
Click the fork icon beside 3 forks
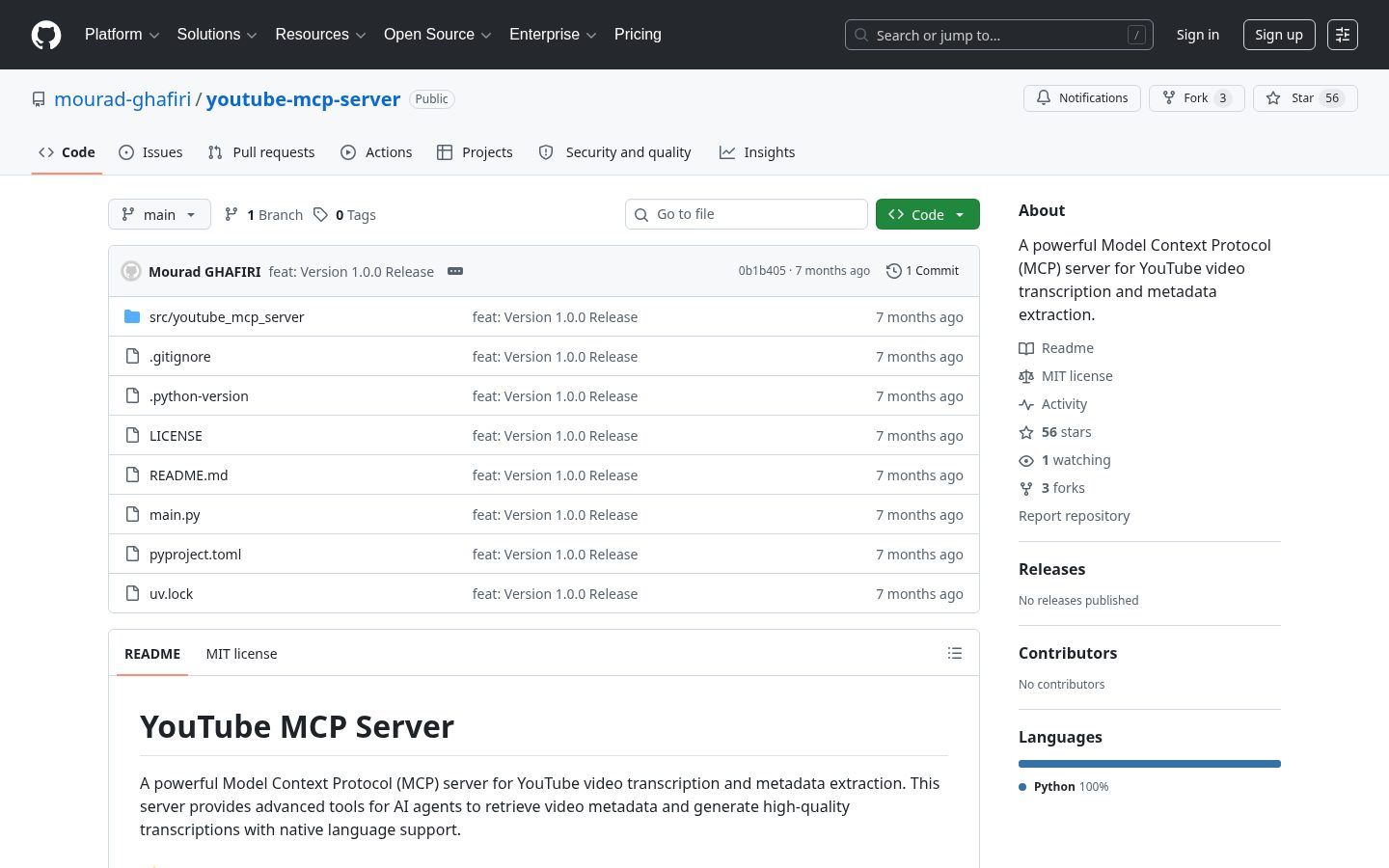(1026, 489)
